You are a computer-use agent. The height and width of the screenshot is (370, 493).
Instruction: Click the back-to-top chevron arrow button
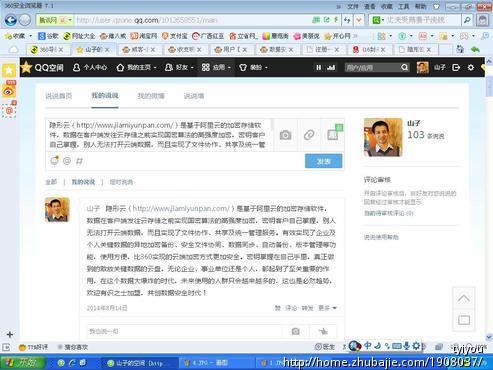464,298
